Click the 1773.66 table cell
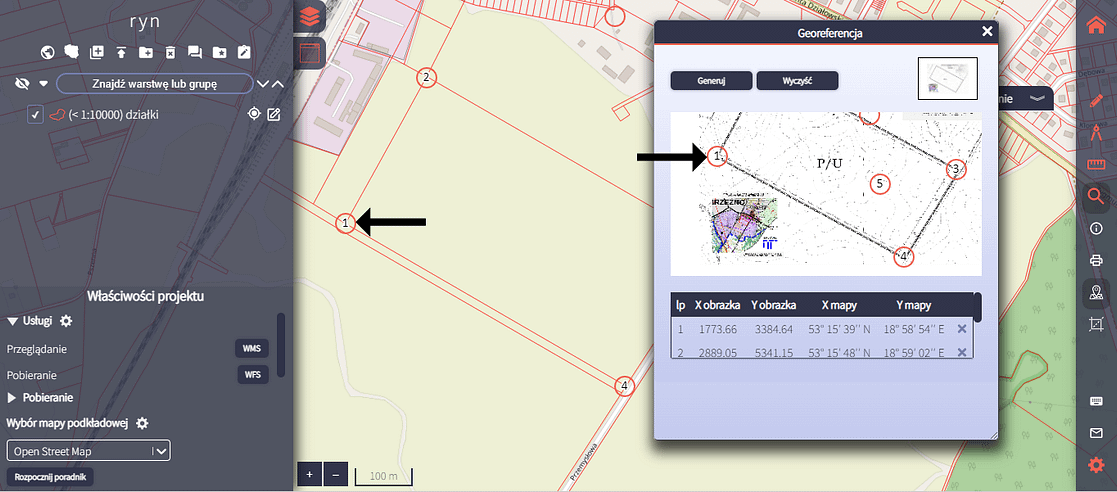Viewport: 1117px width, 492px height. [716, 329]
